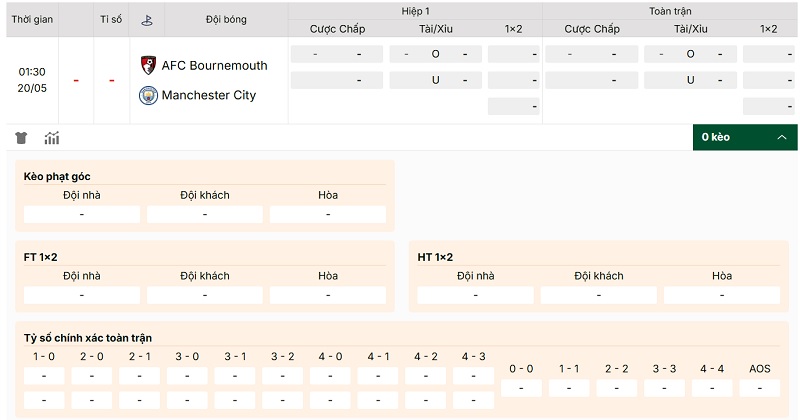Click the Toàn trận Under (U) odds cell

tap(690, 80)
